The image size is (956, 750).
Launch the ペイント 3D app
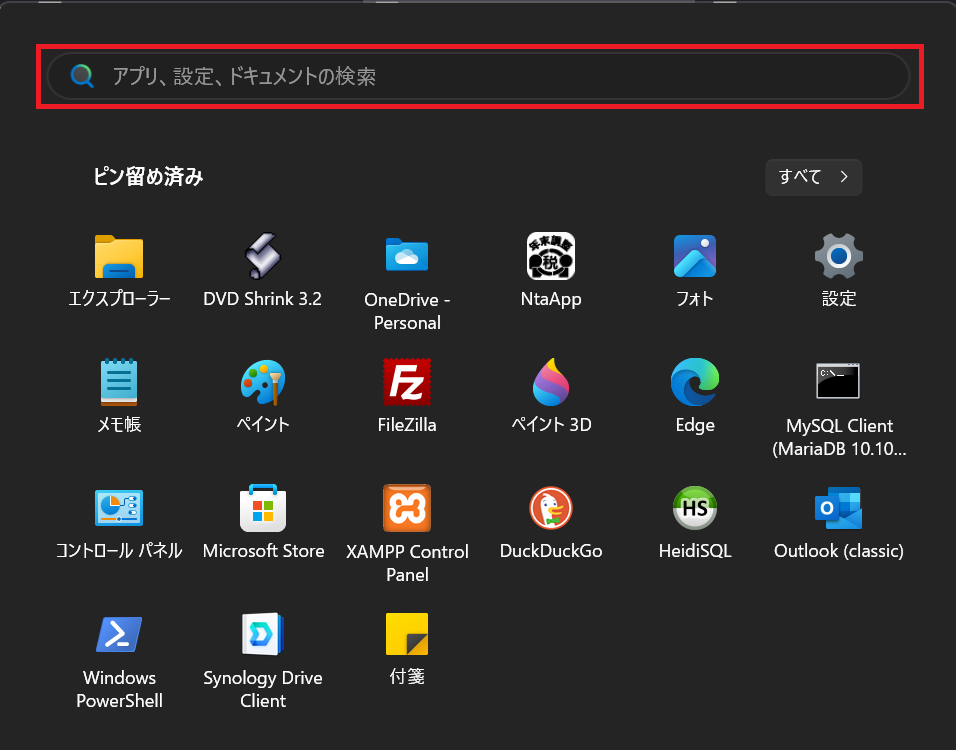(551, 382)
